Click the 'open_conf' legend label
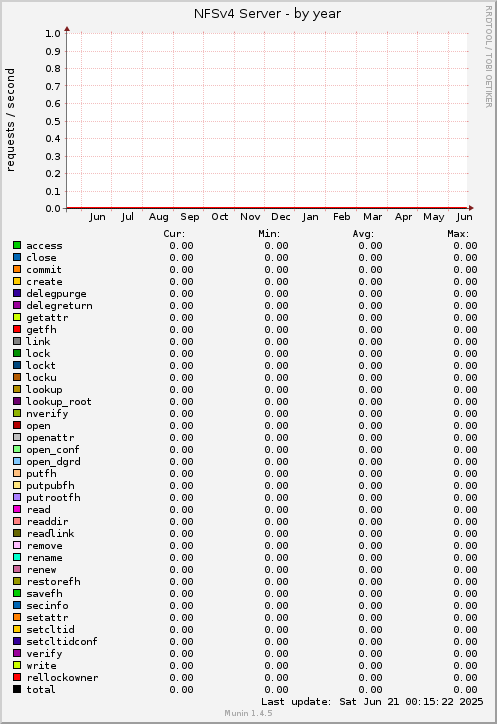 pyautogui.click(x=53, y=450)
